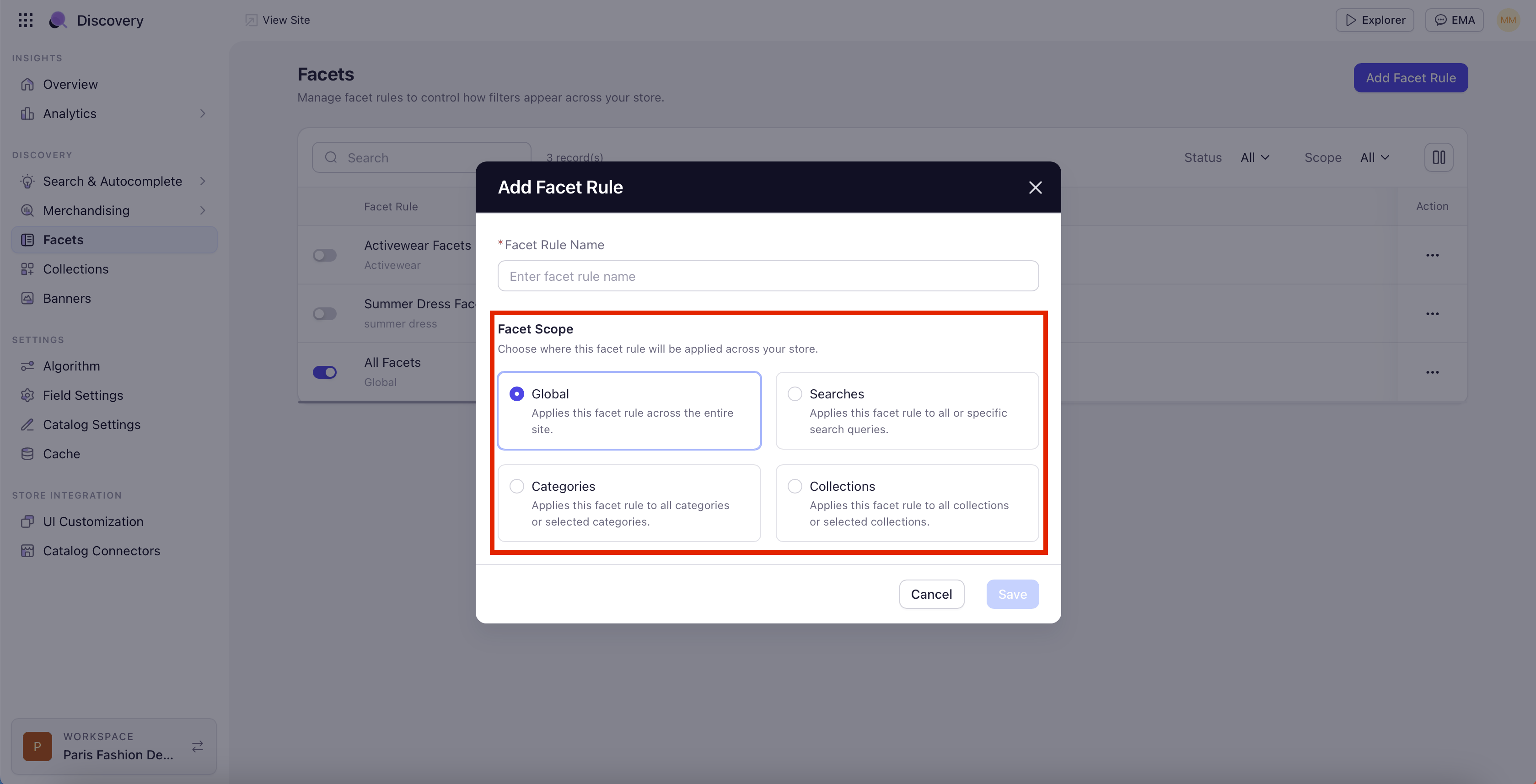
Task: Open the EMA chat button
Action: pos(1454,20)
